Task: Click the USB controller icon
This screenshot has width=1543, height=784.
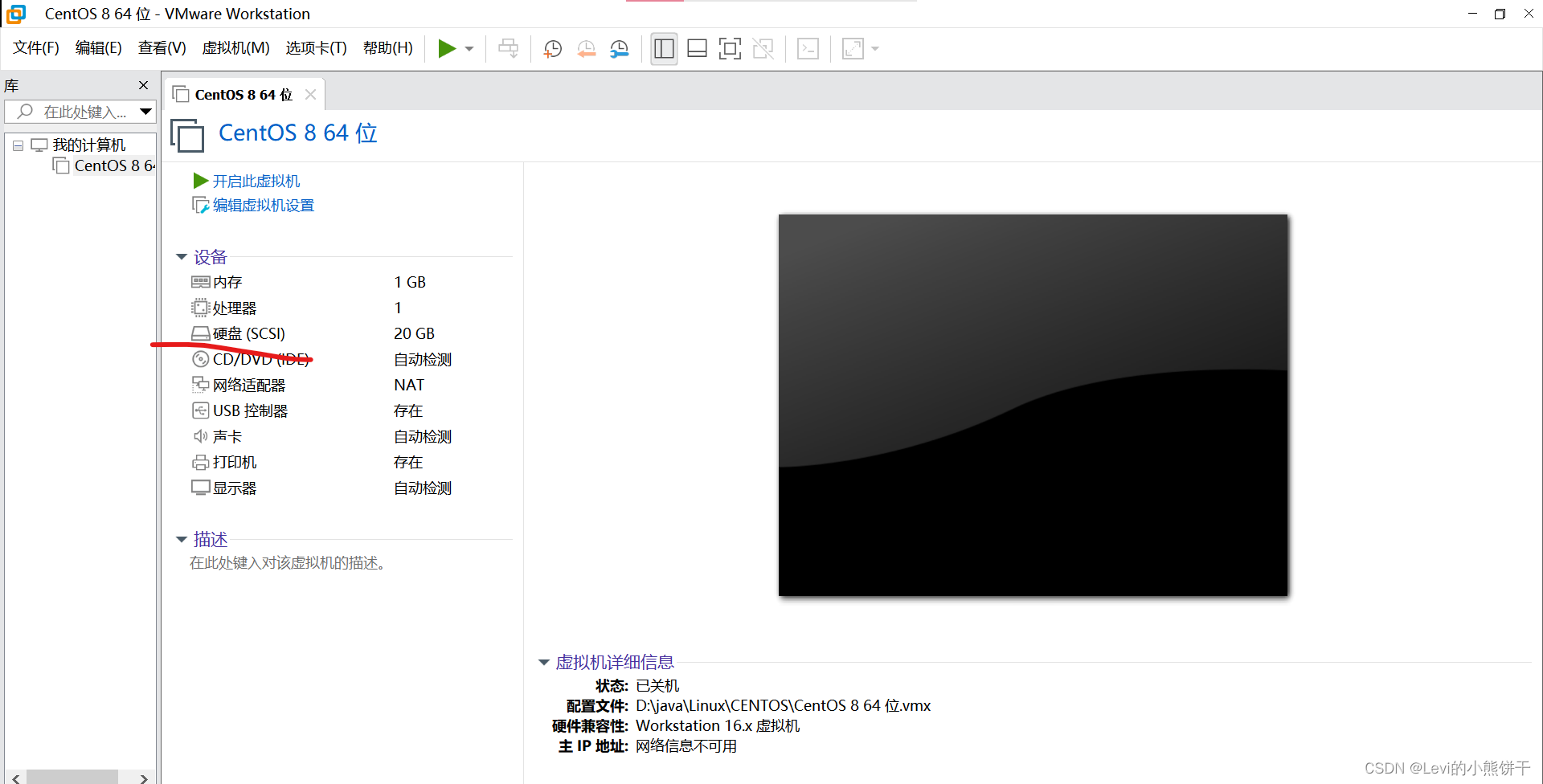Action: tap(200, 410)
